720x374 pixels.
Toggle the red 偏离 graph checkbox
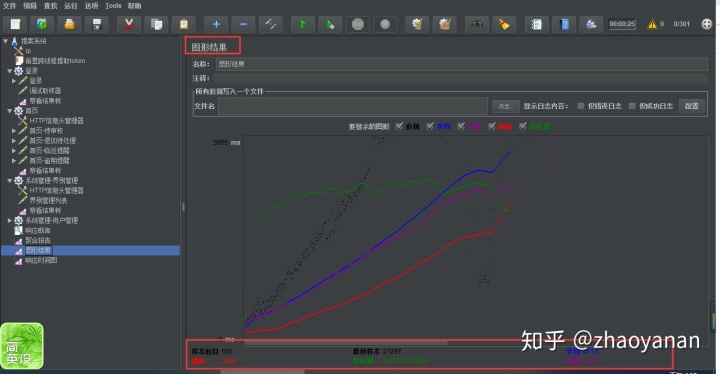coord(492,126)
